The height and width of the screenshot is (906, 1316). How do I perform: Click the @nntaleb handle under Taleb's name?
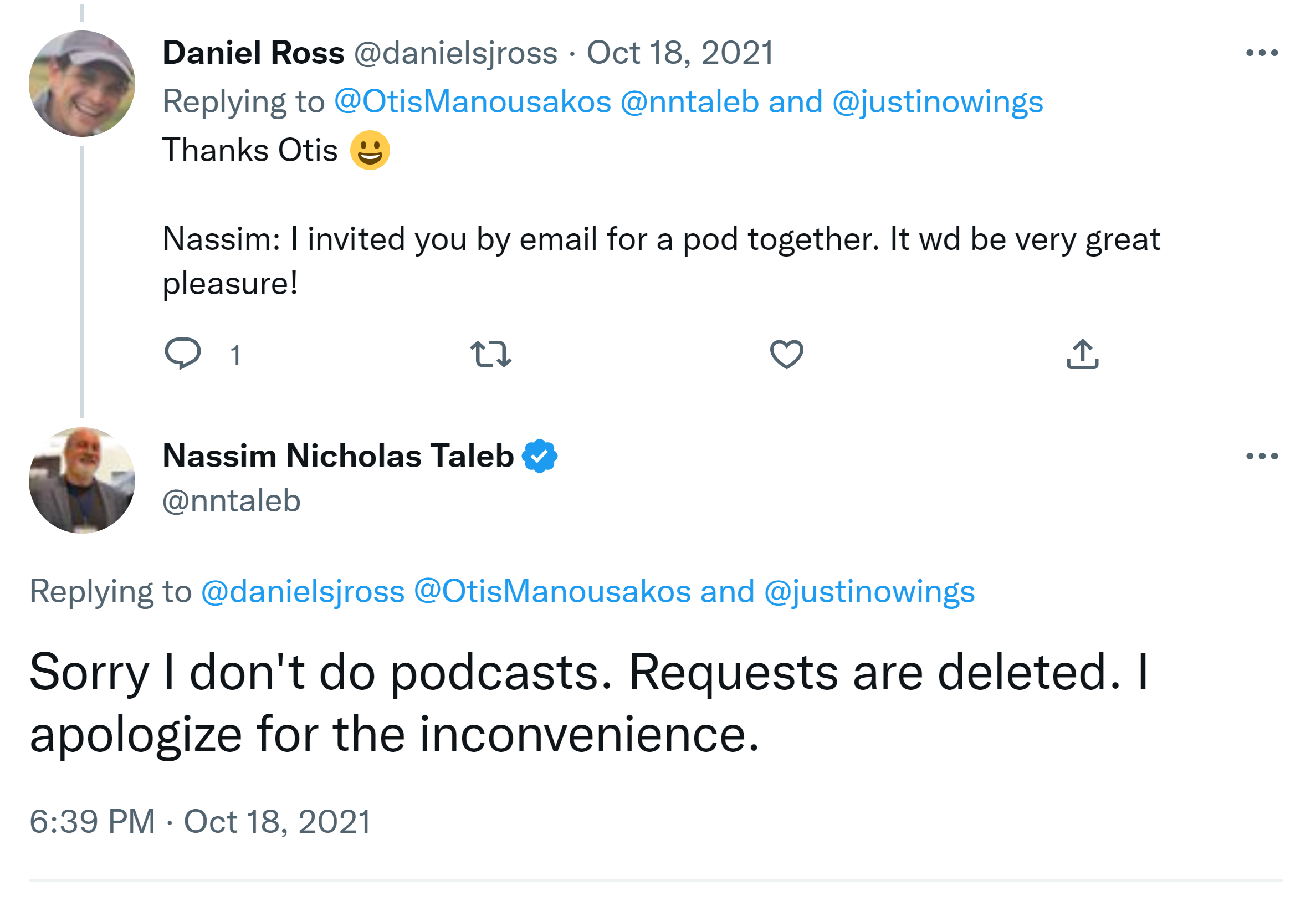point(232,501)
